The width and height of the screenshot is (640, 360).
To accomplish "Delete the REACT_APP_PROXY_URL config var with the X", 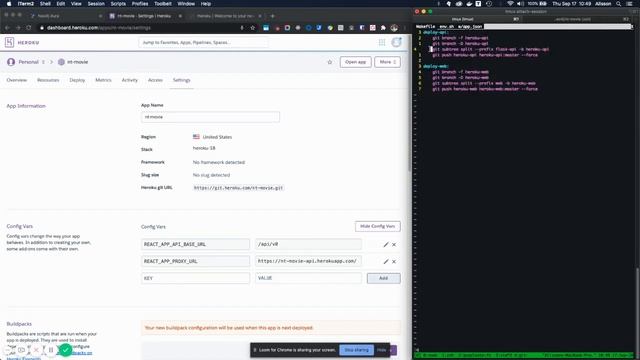I will [x=394, y=261].
